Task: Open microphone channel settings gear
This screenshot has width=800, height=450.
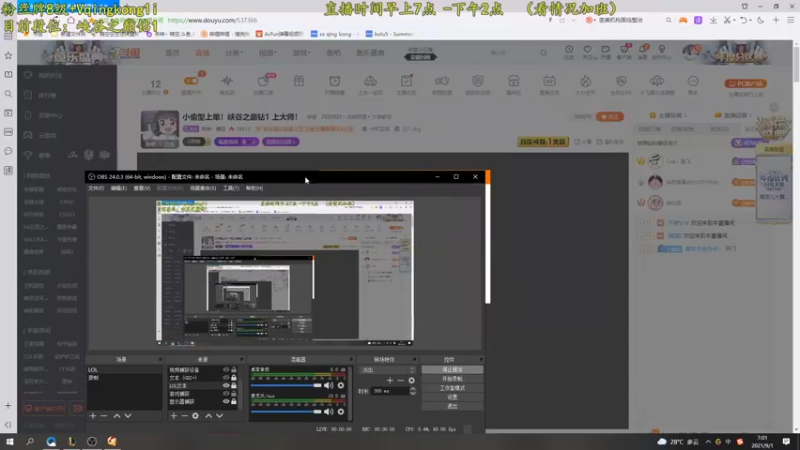Action: [x=341, y=411]
